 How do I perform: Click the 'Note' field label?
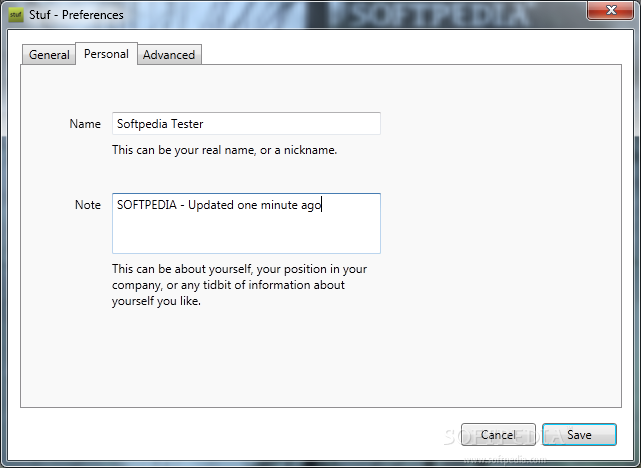click(x=87, y=204)
